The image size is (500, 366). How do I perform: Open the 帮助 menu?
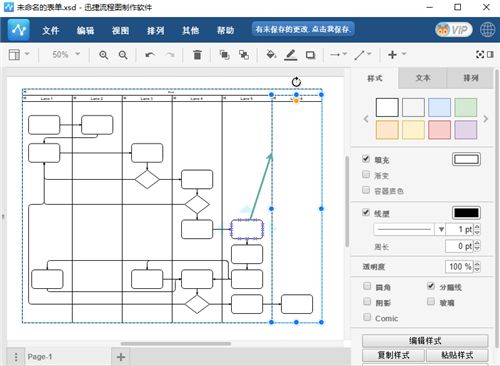226,31
